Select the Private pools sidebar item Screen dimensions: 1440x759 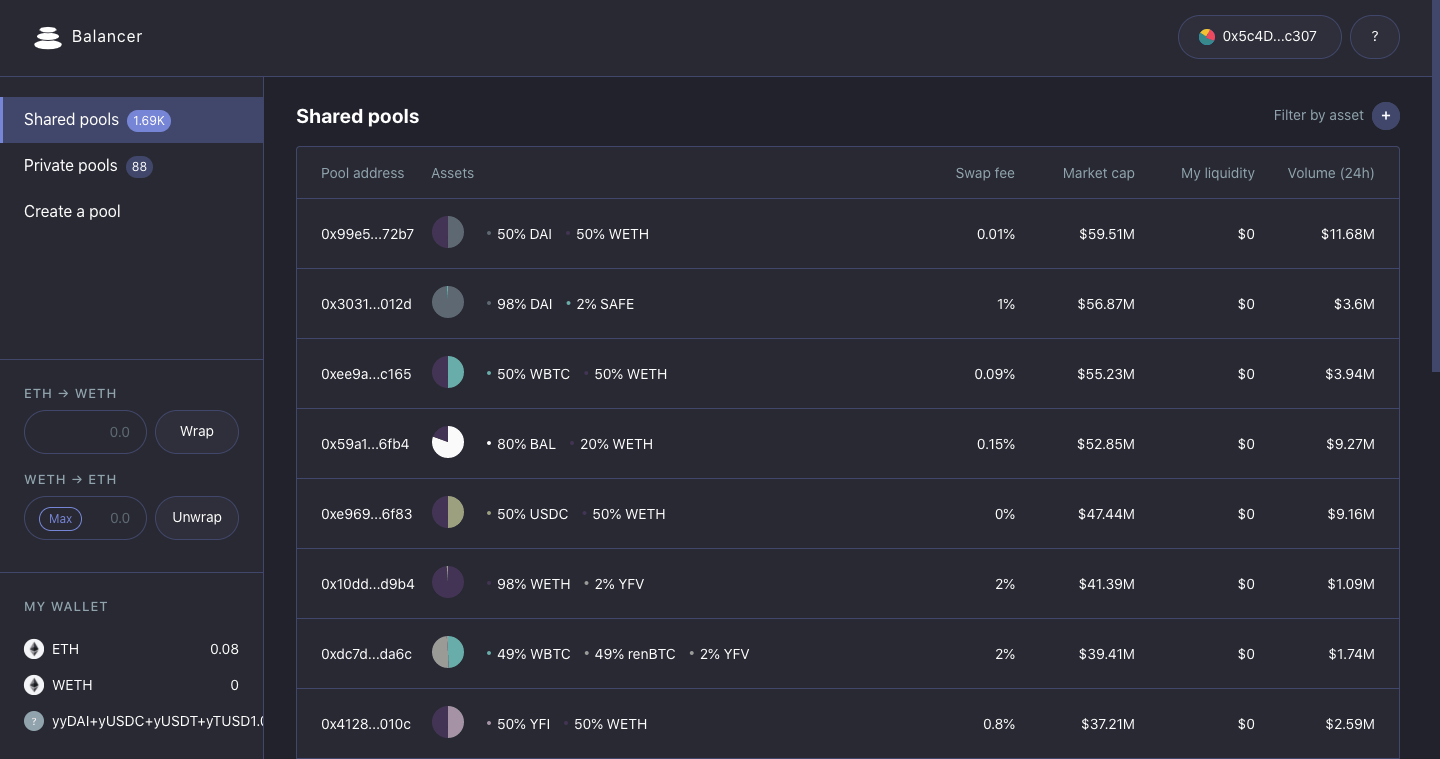tap(132, 166)
